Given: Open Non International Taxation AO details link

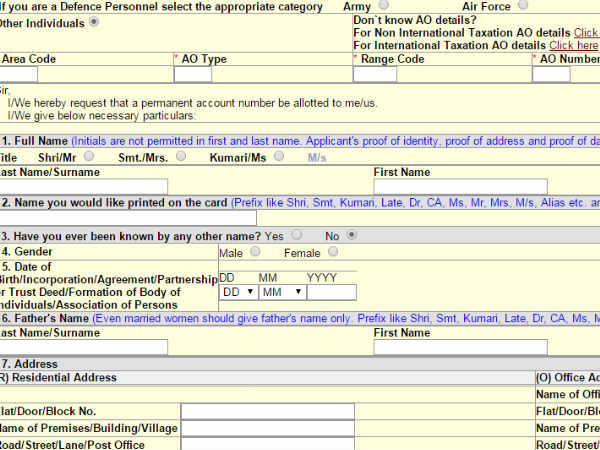Looking at the screenshot, I should (x=586, y=33).
